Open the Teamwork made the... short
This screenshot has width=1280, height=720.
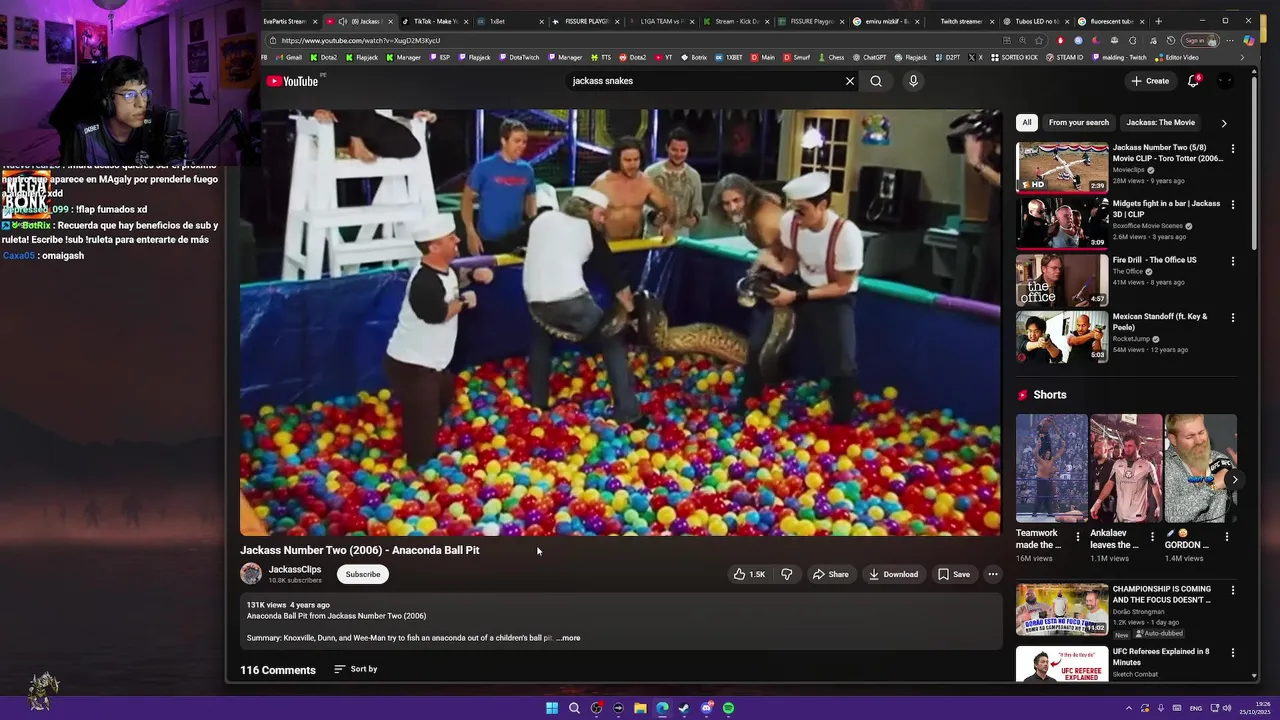pyautogui.click(x=1051, y=468)
